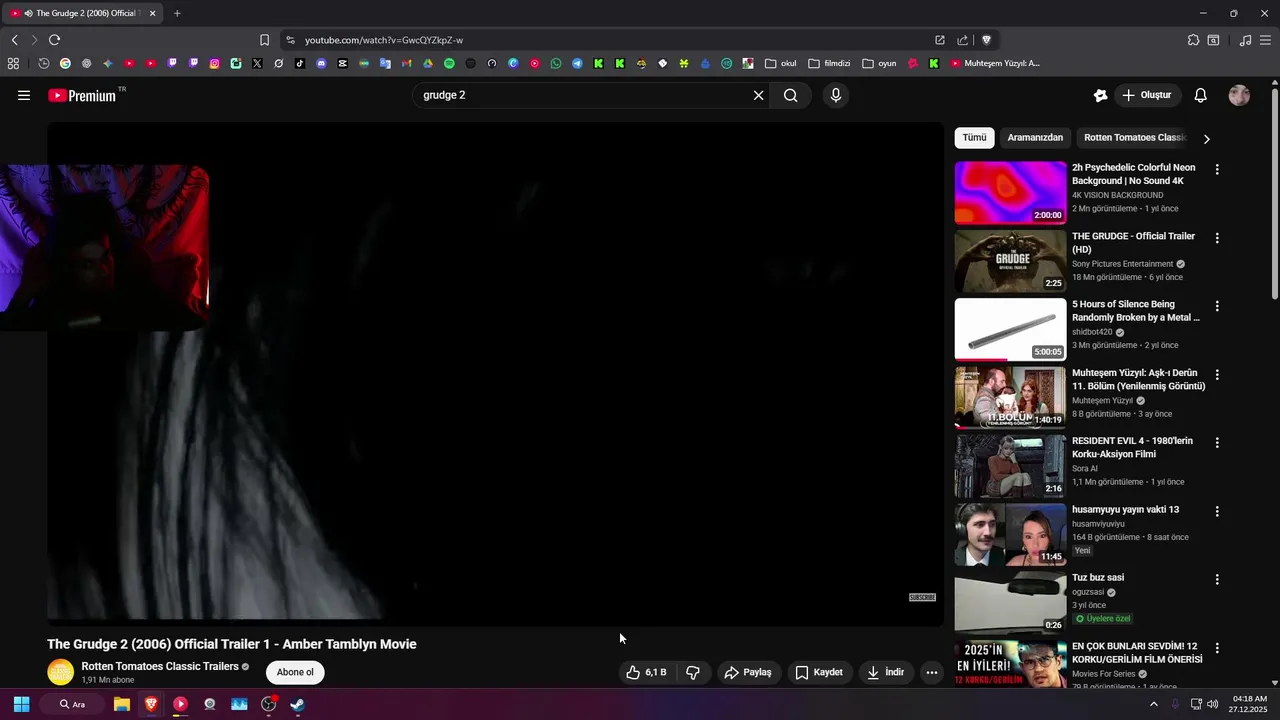The height and width of the screenshot is (720, 1280).
Task: Click the YouTube search input field
Action: (580, 95)
